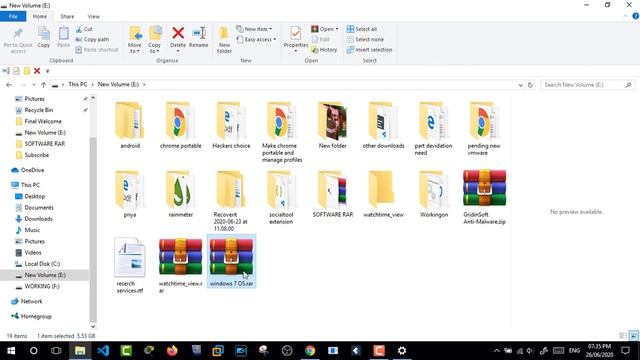Click the red X in quick access toolbar

tap(37, 71)
